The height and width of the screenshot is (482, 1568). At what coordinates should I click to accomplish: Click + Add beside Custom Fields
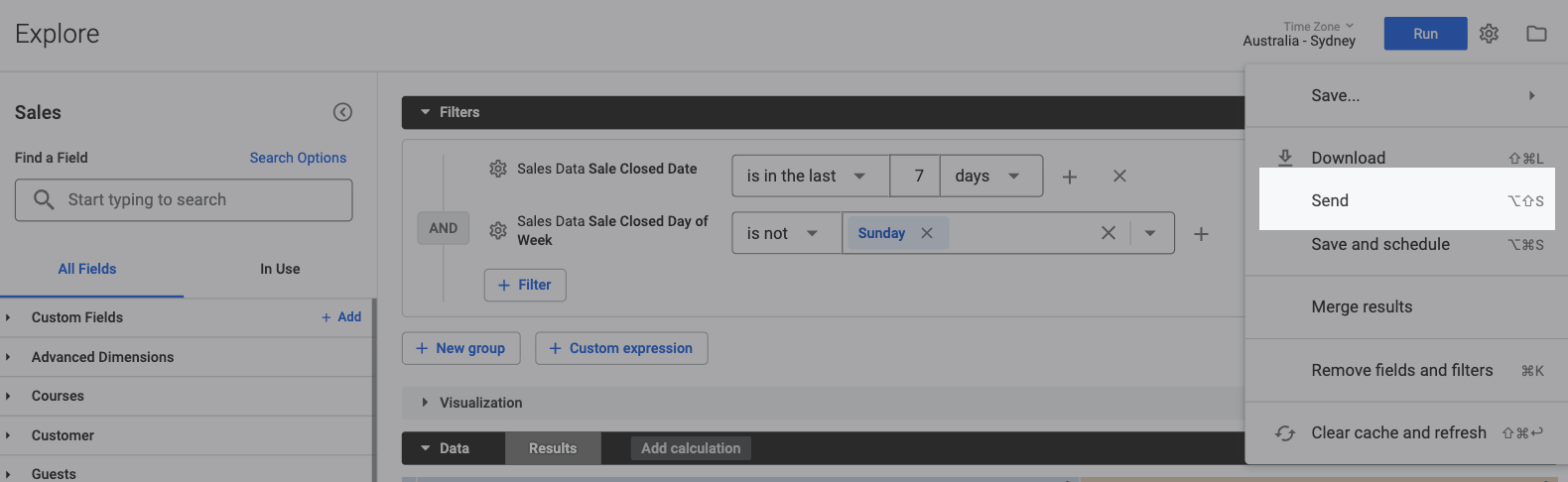click(341, 317)
